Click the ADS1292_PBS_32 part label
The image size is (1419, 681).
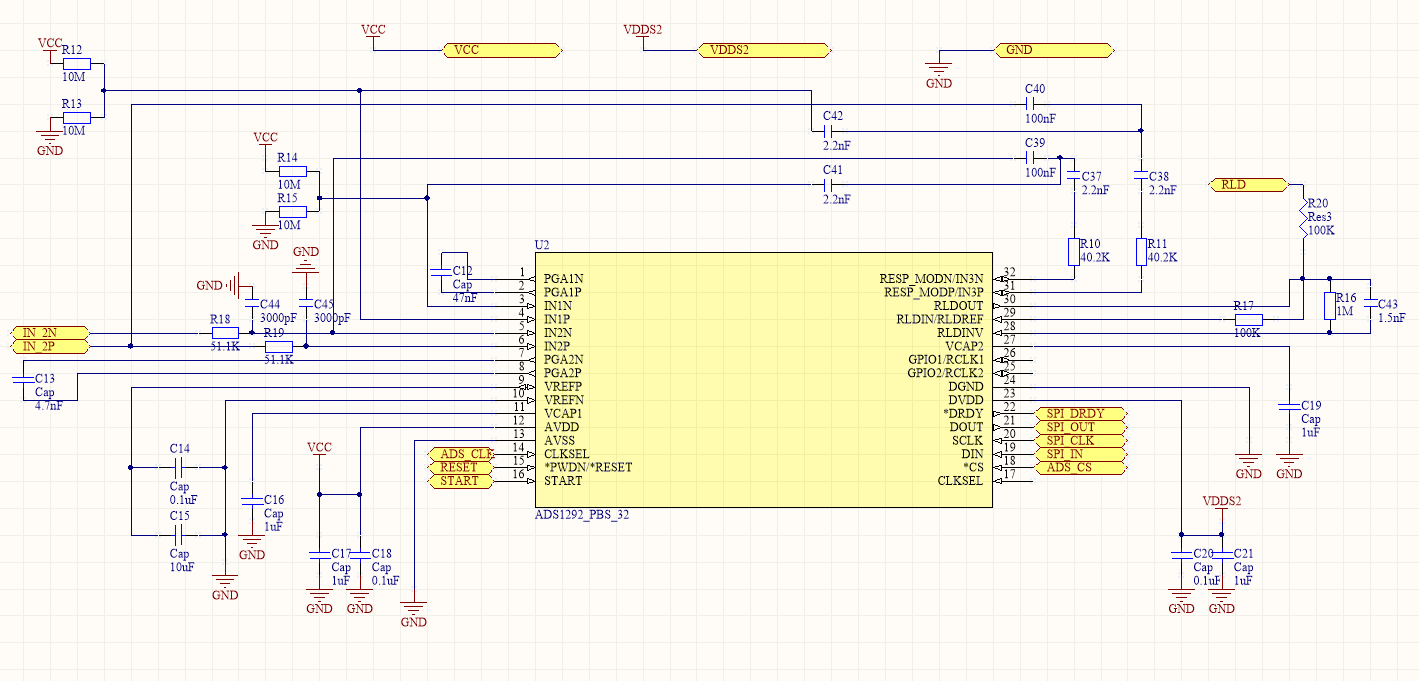582,515
